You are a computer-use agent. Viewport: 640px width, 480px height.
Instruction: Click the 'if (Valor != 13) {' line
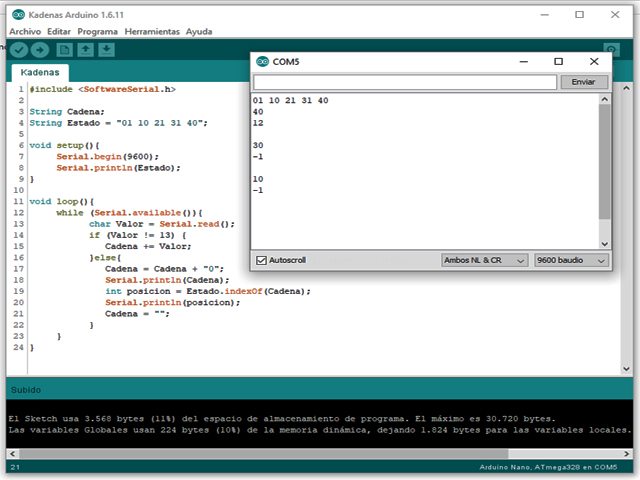(x=138, y=236)
